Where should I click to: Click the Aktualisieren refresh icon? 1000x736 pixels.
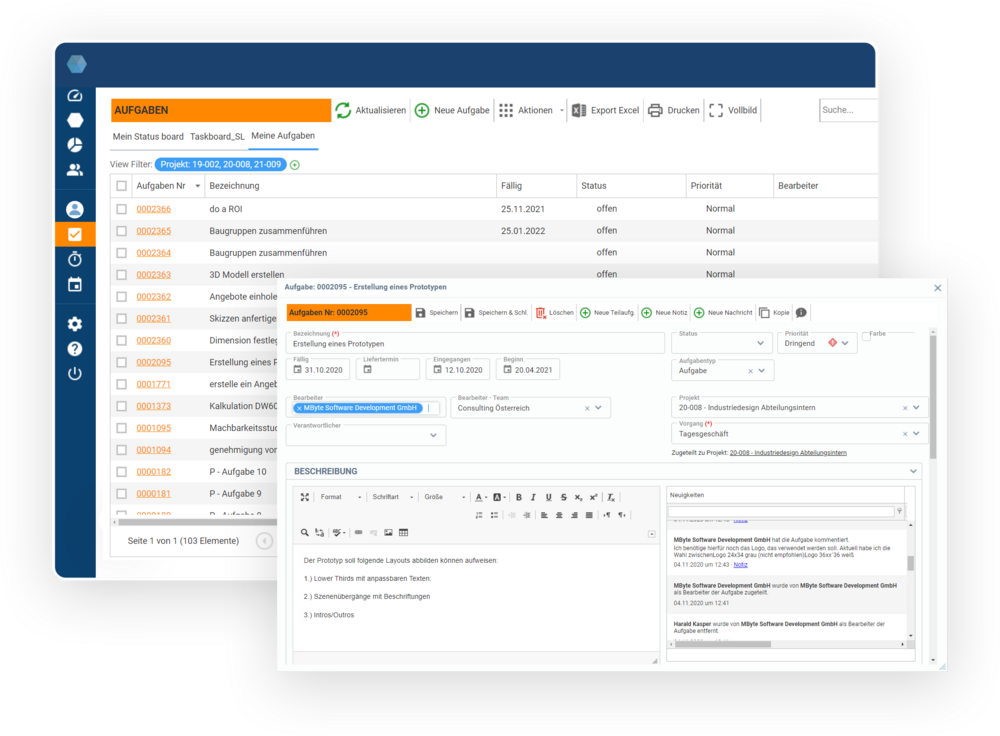pyautogui.click(x=343, y=110)
